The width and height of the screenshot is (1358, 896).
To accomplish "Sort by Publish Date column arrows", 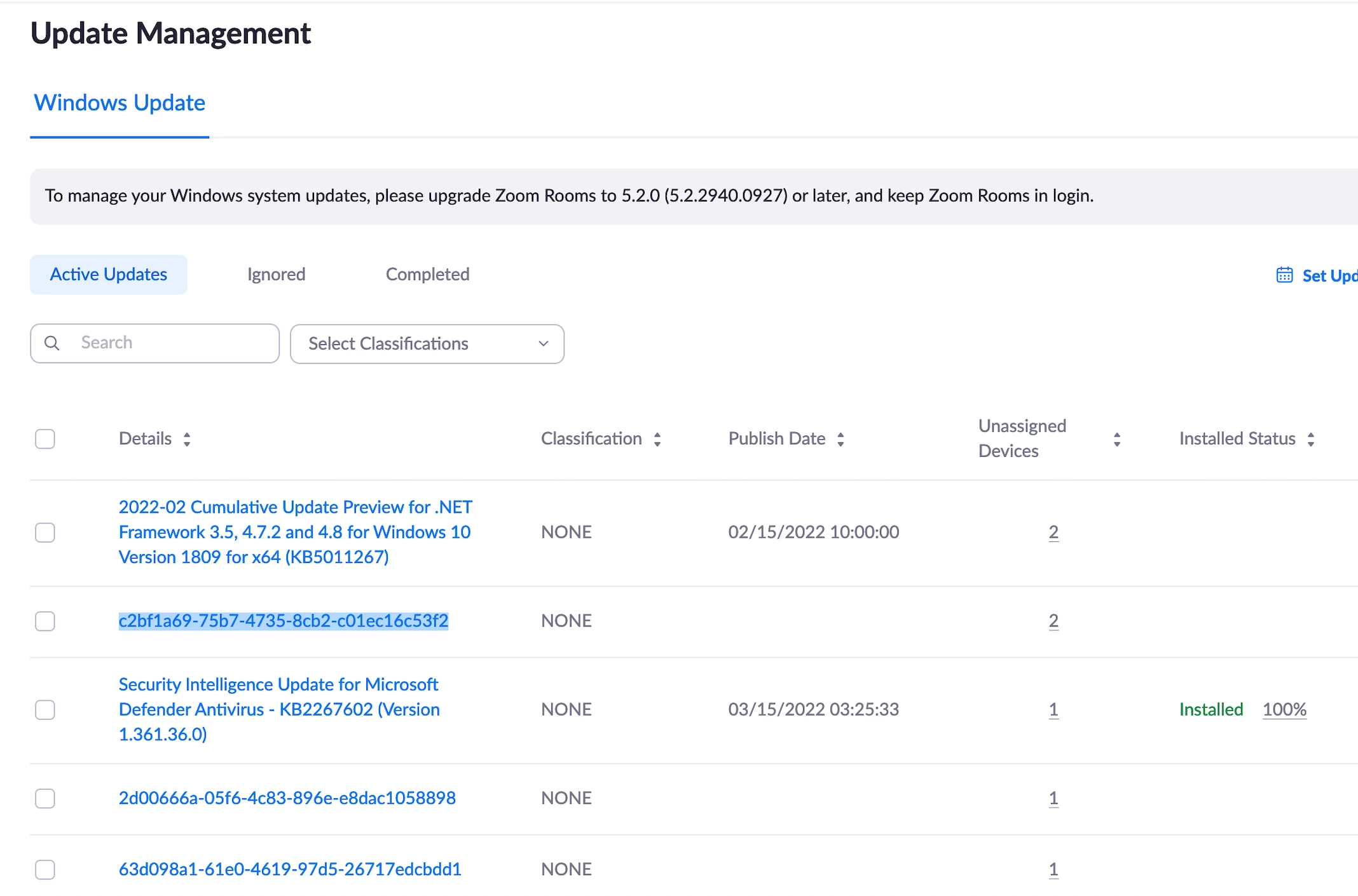I will pyautogui.click(x=840, y=439).
